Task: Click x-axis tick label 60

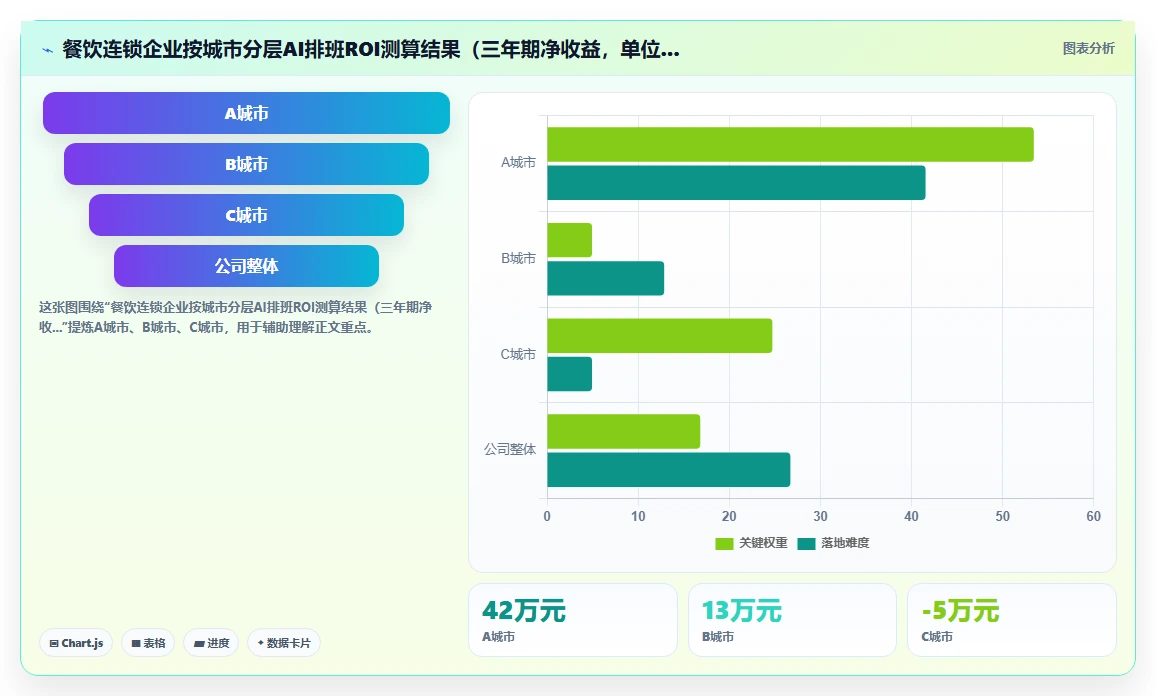Action: click(1093, 516)
